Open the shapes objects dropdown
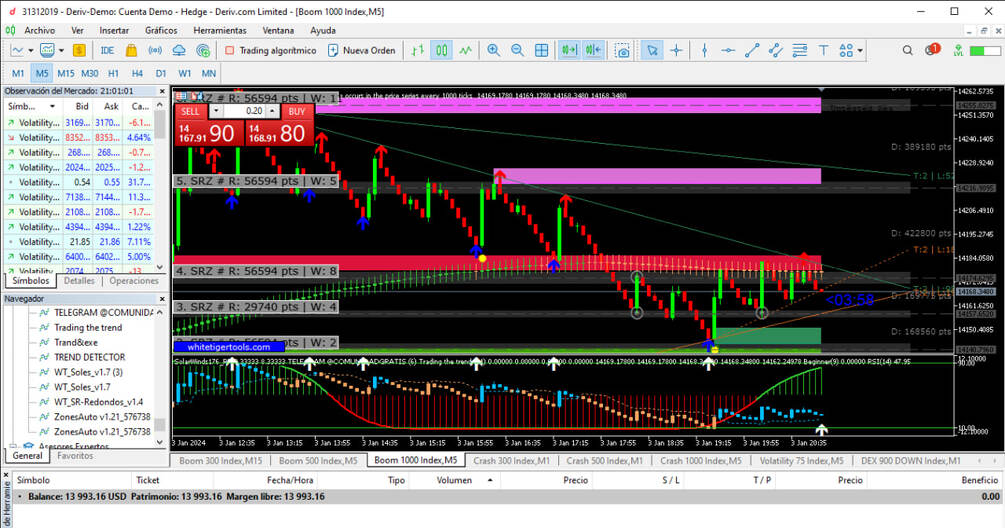This screenshot has width=1005, height=528. pyautogui.click(x=860, y=50)
